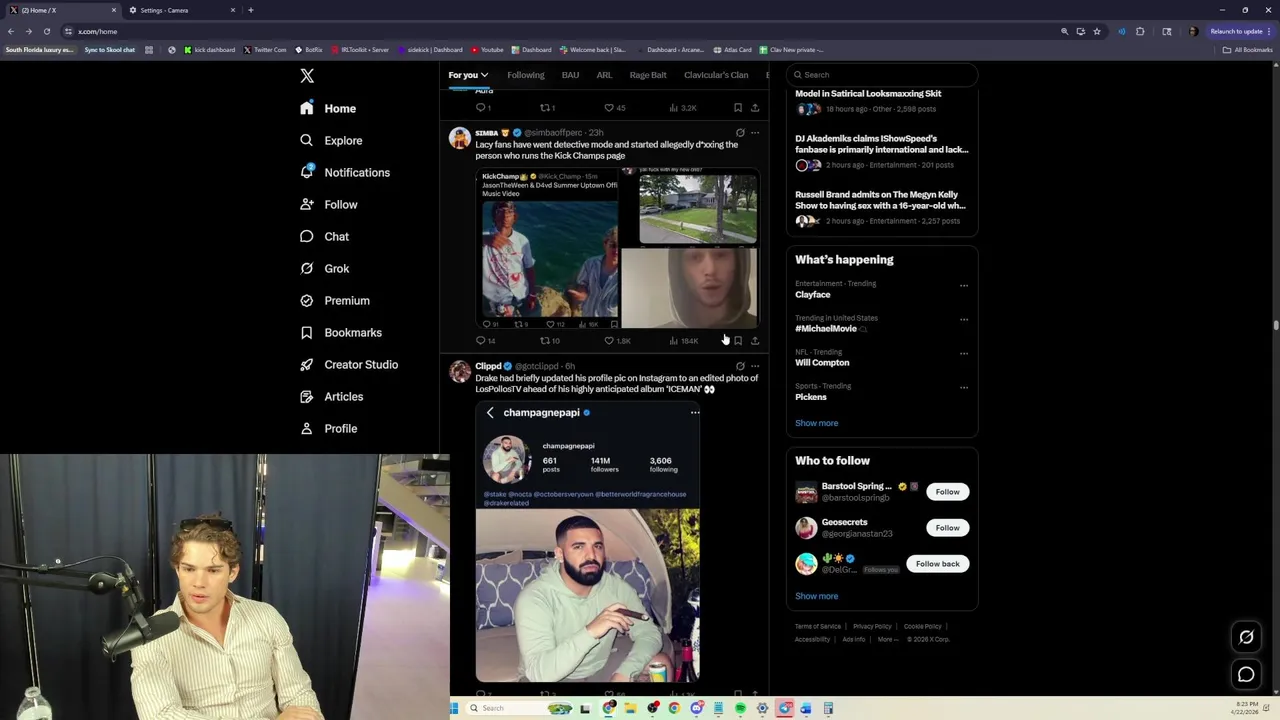Open the Privacy Policy footer link
This screenshot has height=720, width=1280.
872,626
